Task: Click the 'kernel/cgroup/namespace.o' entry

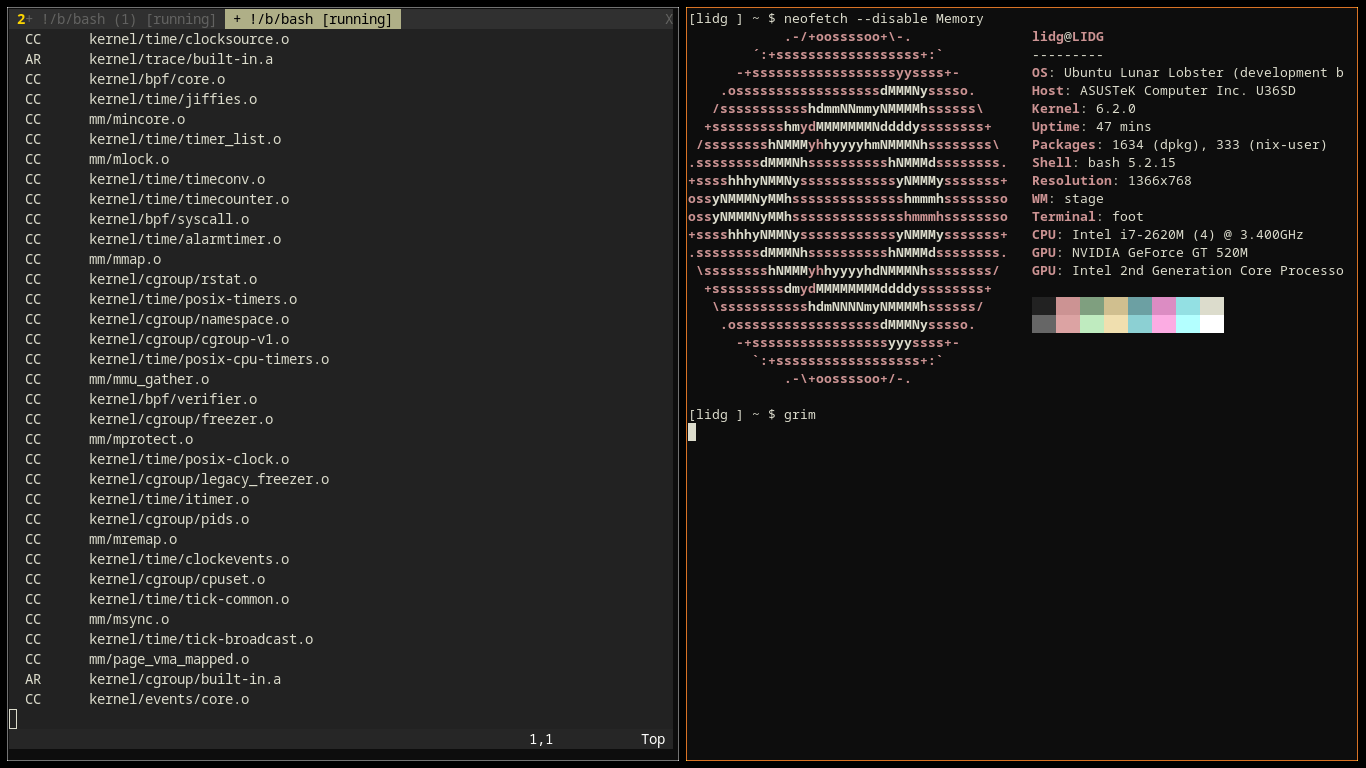Action: tap(189, 319)
